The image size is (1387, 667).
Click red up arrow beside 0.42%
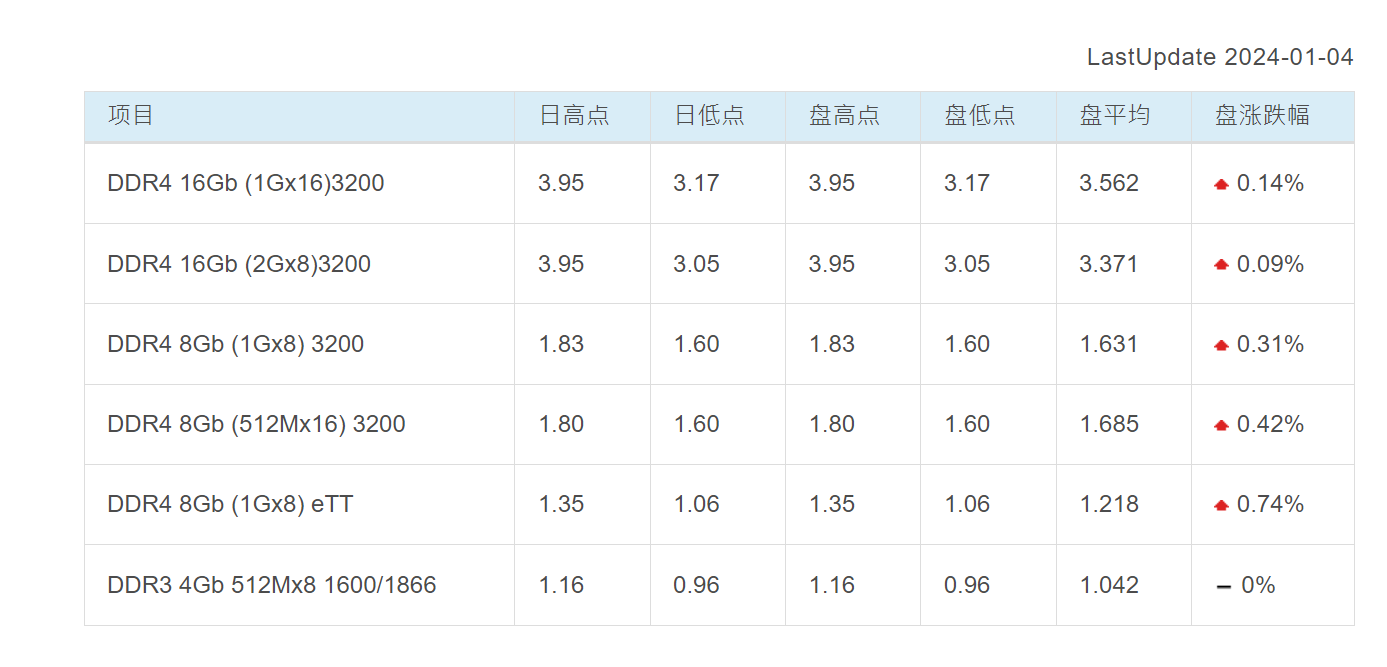(x=1221, y=425)
